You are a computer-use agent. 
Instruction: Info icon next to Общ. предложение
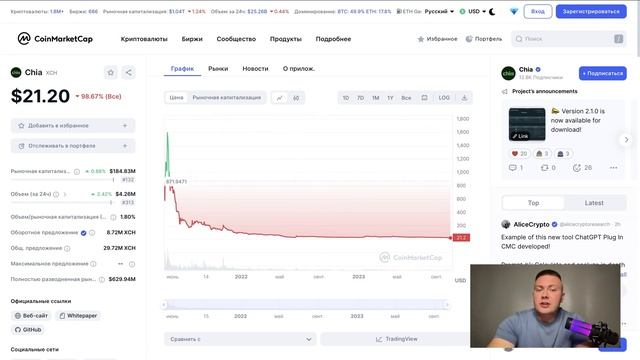[x=67, y=248]
